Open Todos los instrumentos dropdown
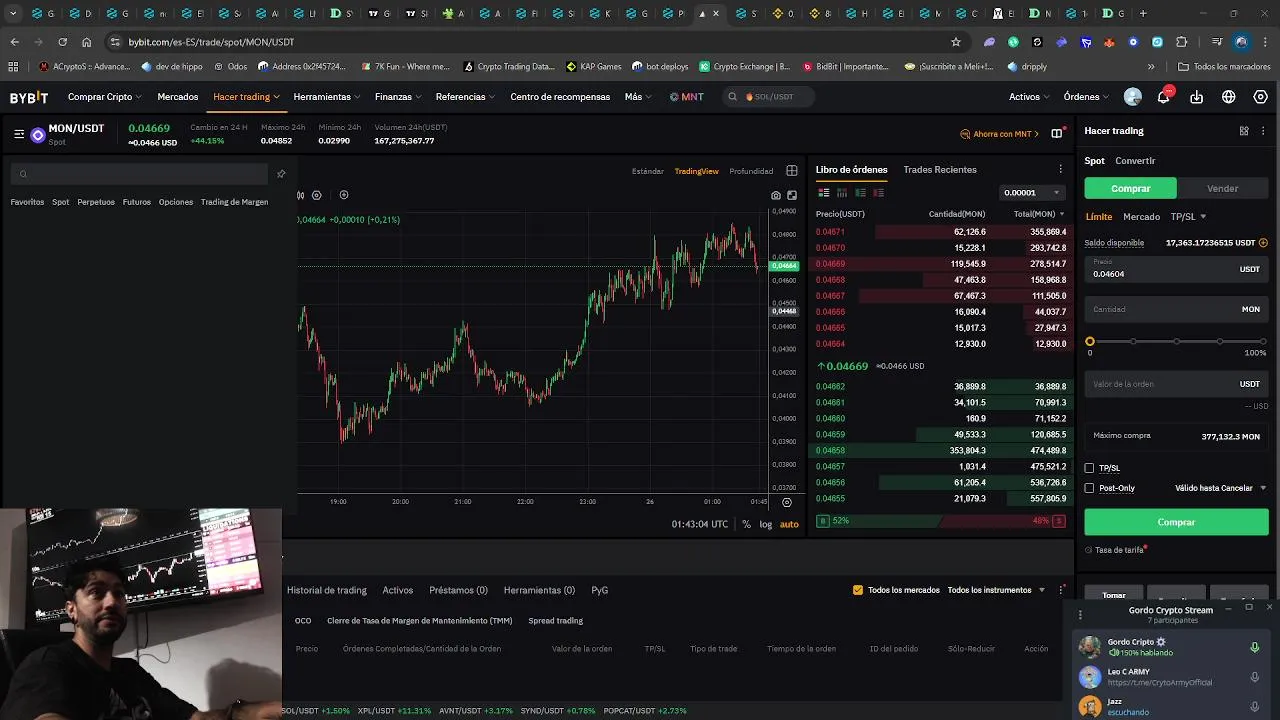The image size is (1280, 720). [996, 590]
